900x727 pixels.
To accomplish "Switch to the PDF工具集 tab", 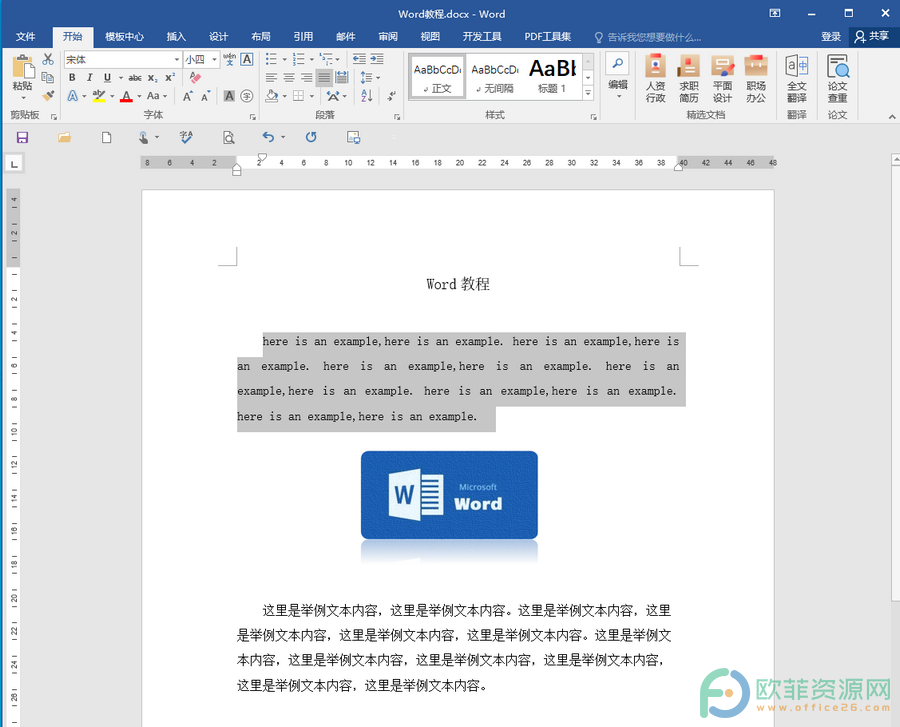I will coord(548,37).
